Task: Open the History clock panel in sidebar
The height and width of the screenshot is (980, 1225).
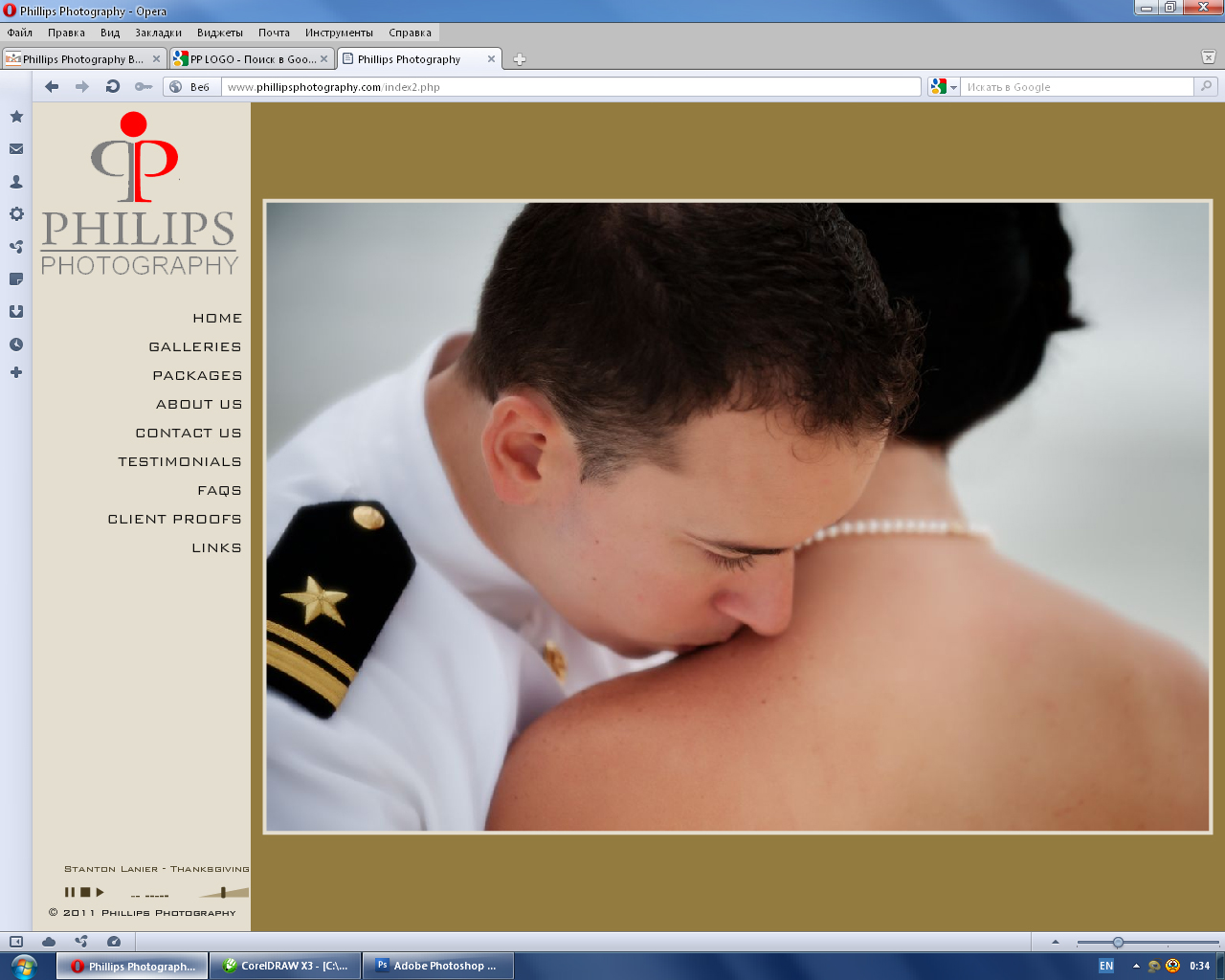Action: (16, 345)
